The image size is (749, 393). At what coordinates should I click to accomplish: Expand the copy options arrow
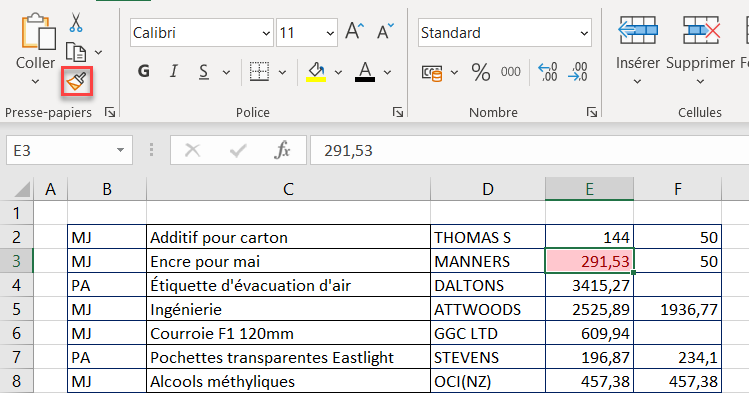98,52
